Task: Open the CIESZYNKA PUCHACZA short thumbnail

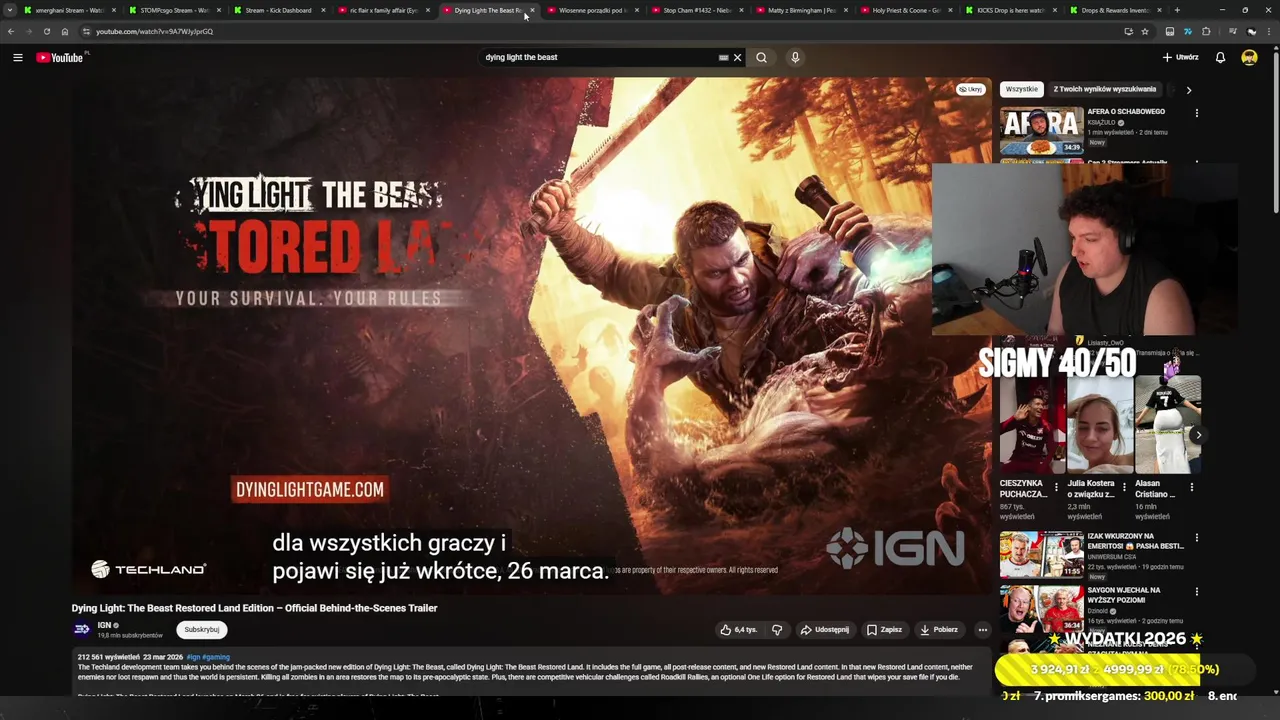Action: pos(1033,425)
